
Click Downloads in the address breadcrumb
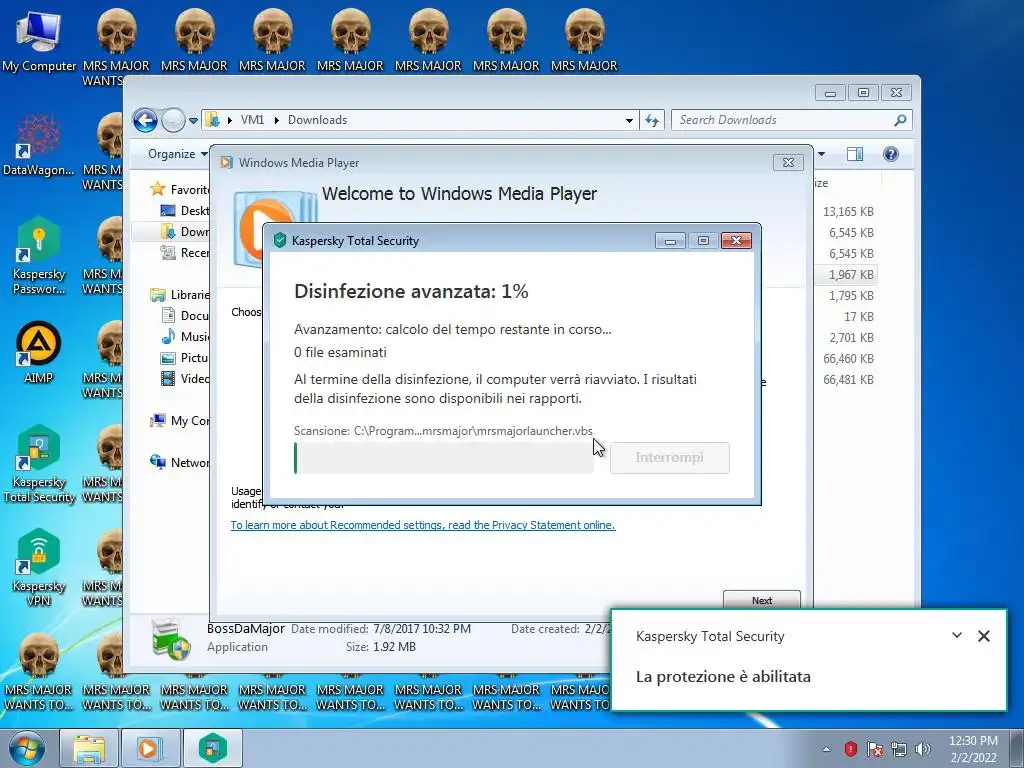pos(317,120)
